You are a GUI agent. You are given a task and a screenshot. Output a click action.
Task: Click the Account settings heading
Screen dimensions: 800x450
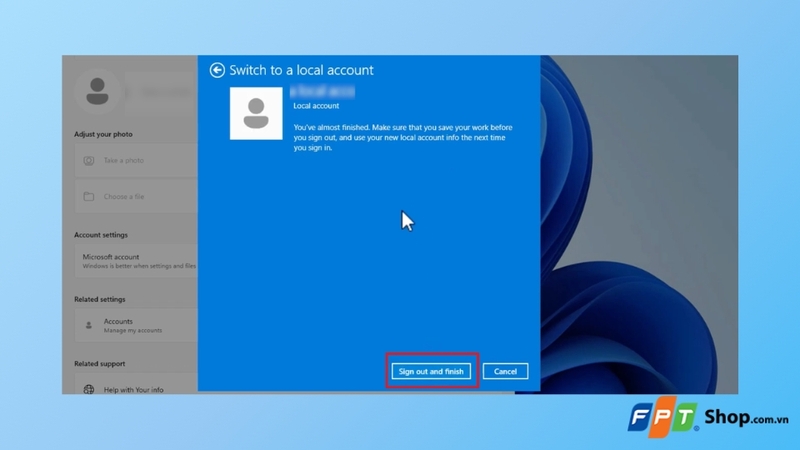[101, 235]
